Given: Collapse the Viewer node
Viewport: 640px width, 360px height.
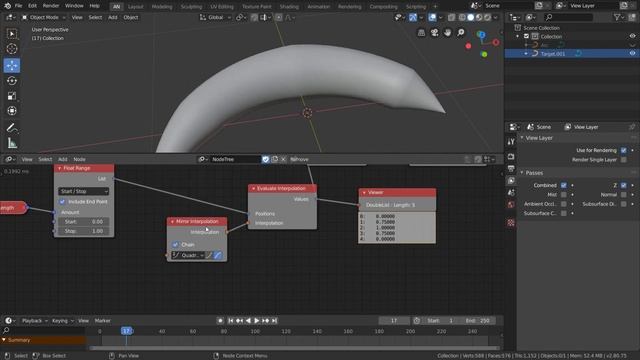Looking at the screenshot, I should (364, 193).
